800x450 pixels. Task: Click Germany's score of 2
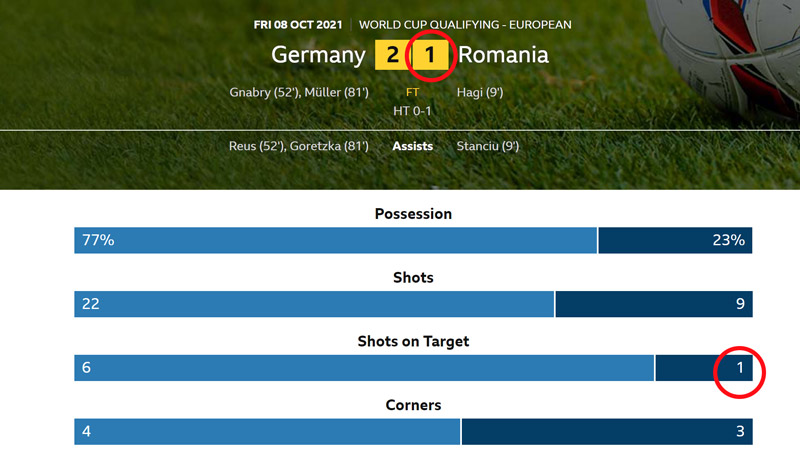pyautogui.click(x=392, y=55)
